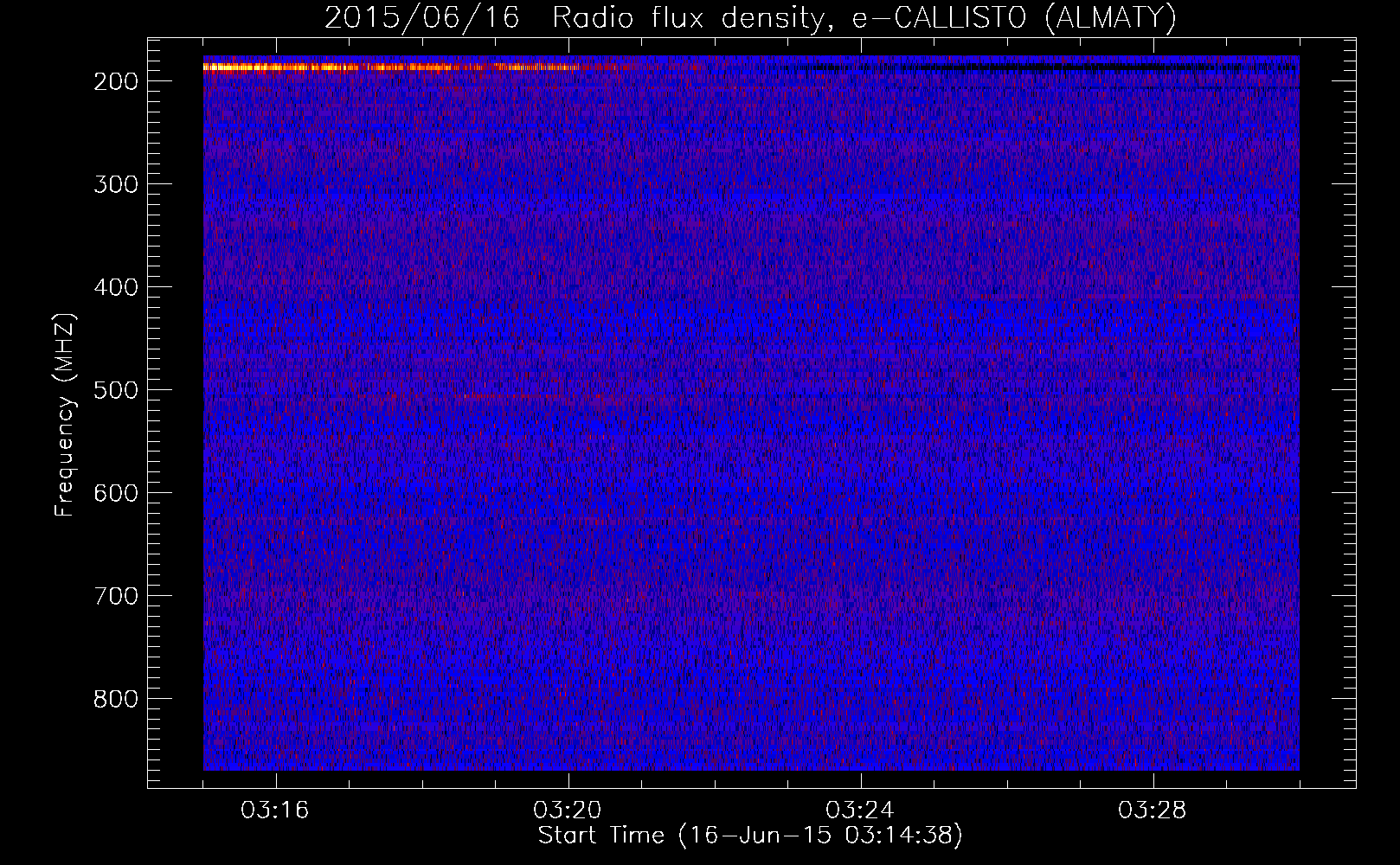
Task: Click the 03:16 time tick label
Action: coord(274,811)
